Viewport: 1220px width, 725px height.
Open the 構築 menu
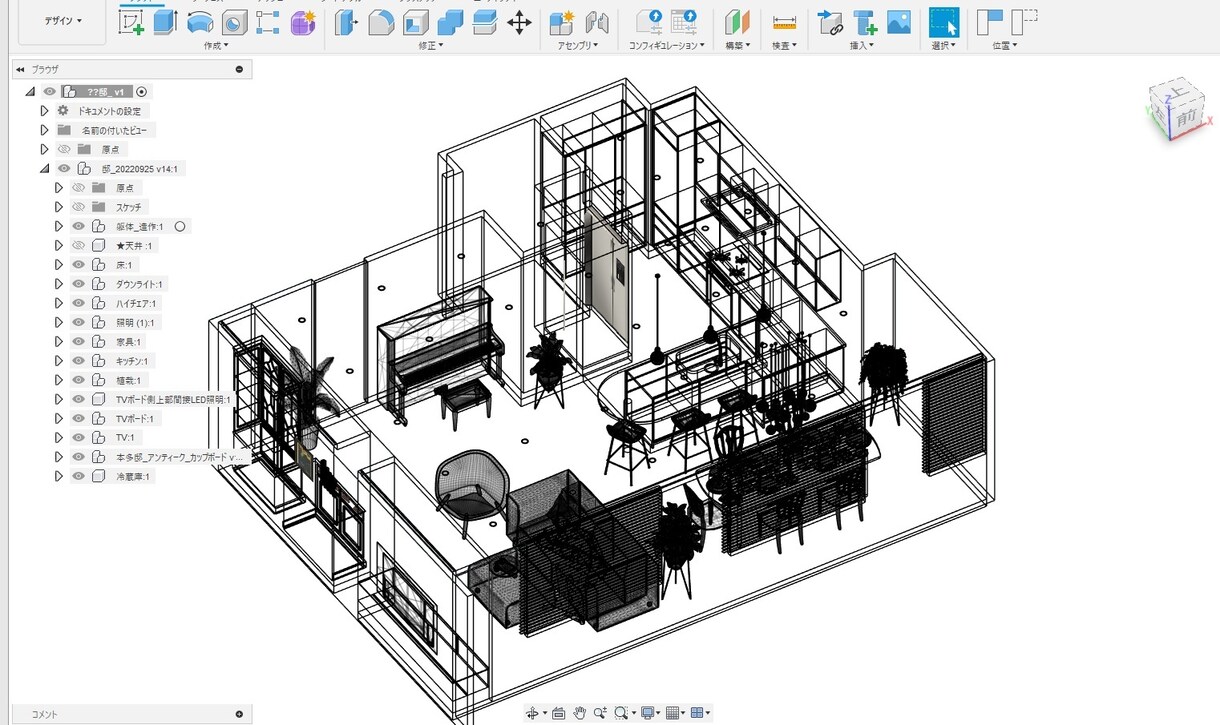pyautogui.click(x=738, y=46)
